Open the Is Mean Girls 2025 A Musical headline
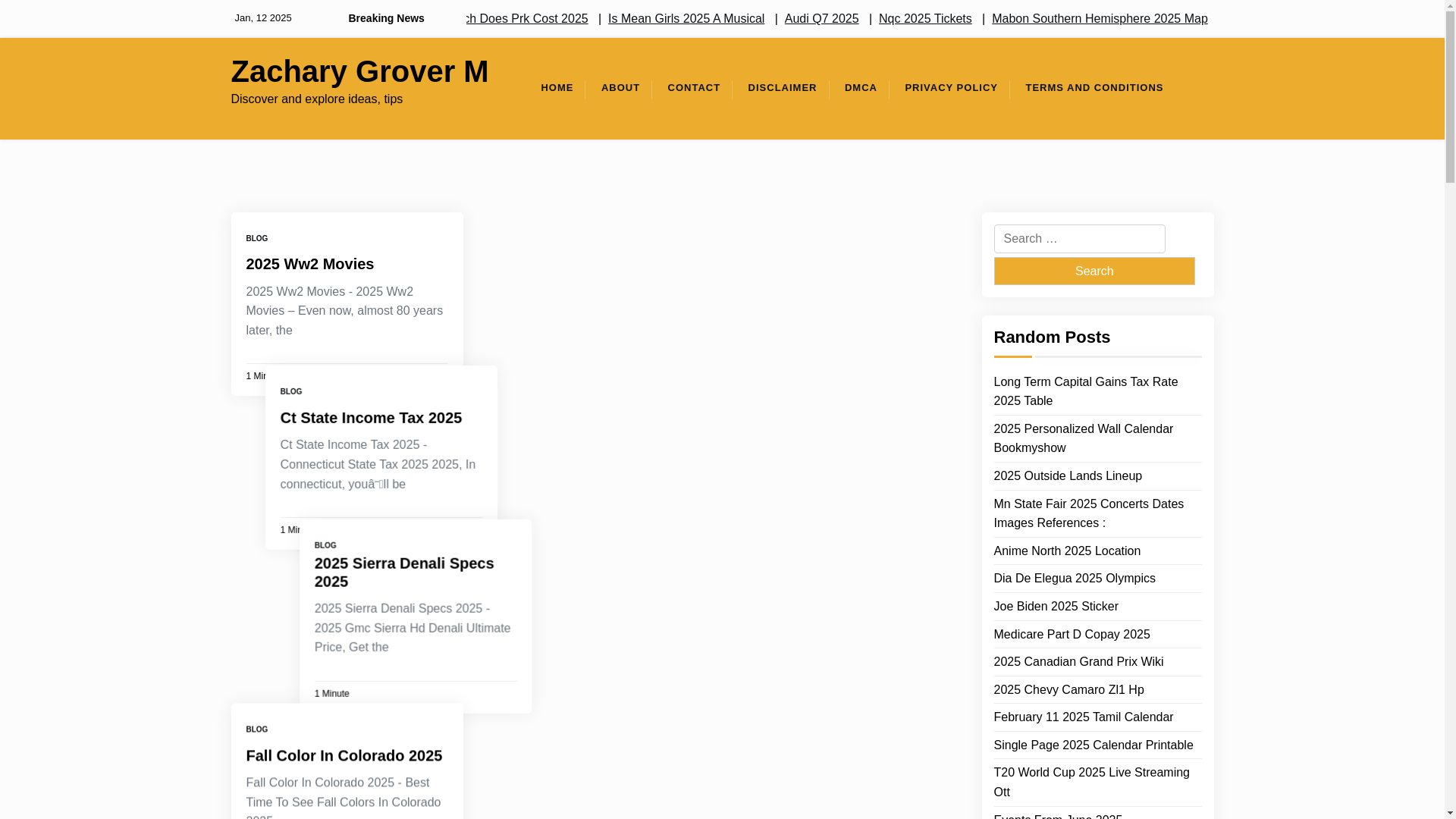1456x819 pixels. [x=686, y=18]
